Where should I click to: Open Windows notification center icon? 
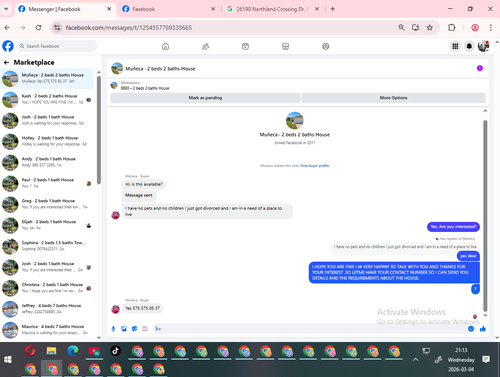(x=486, y=359)
